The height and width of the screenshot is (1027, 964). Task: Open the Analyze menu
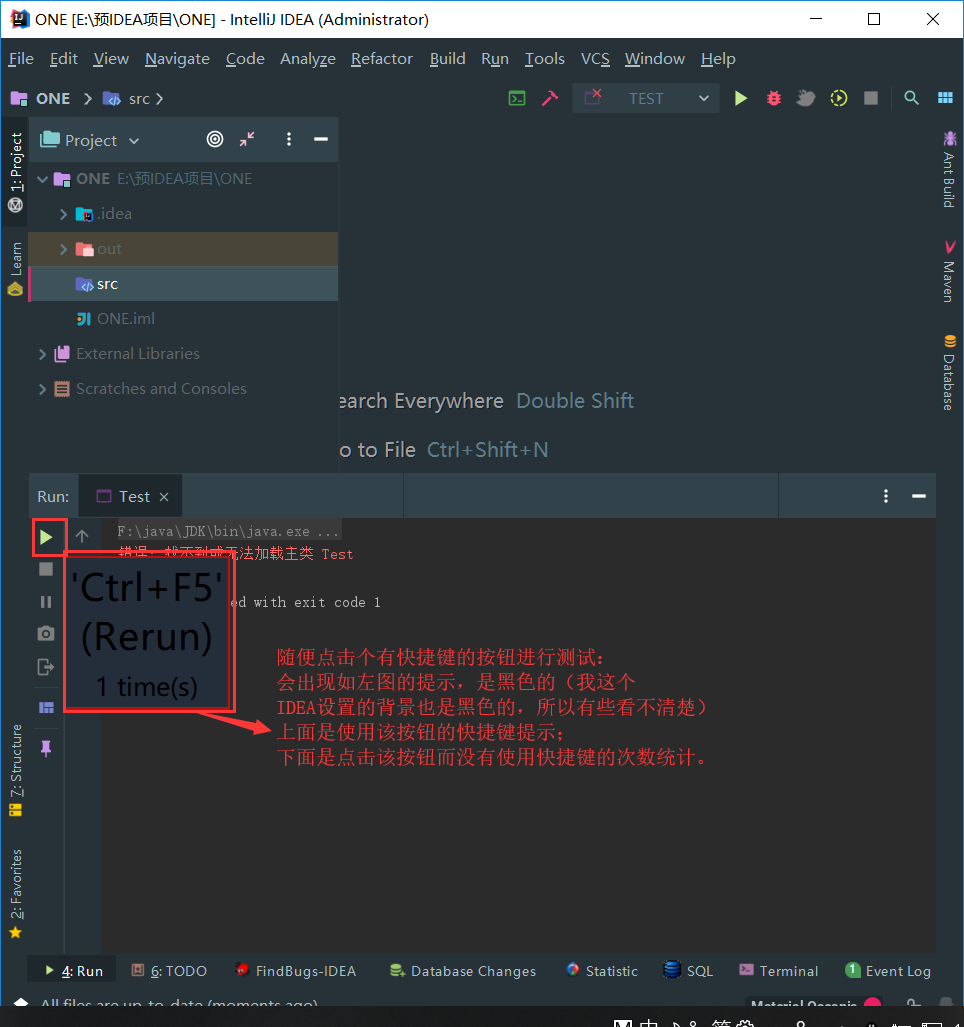(x=308, y=59)
